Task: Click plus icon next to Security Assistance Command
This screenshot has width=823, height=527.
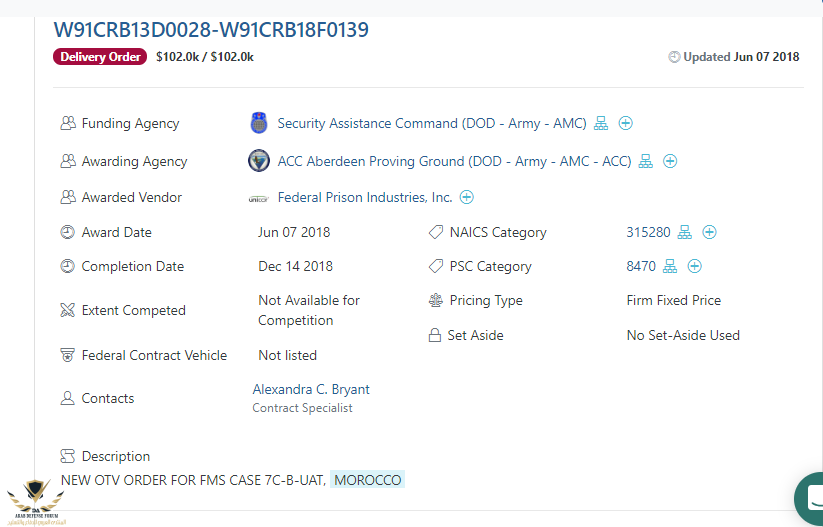Action: coord(625,123)
